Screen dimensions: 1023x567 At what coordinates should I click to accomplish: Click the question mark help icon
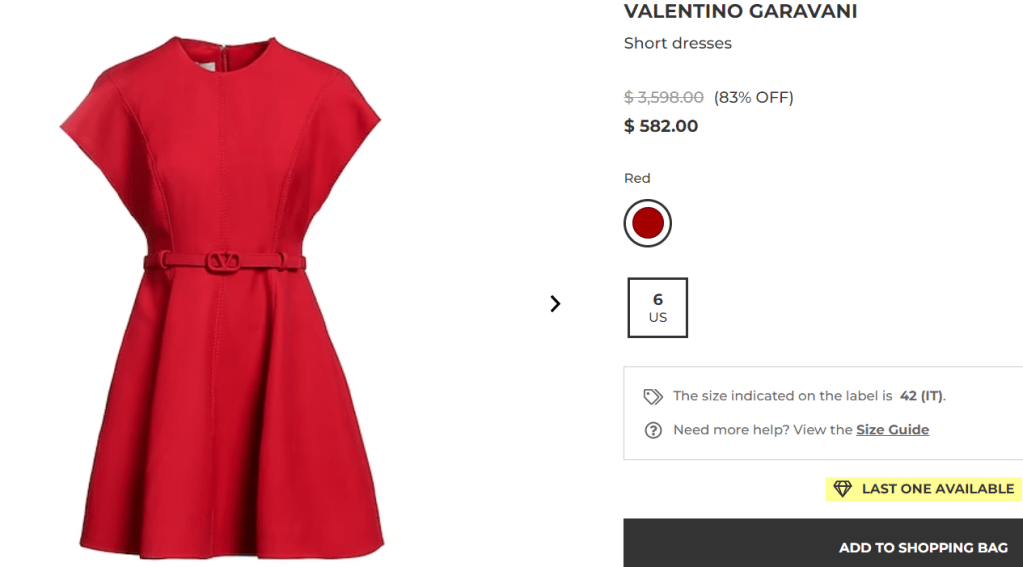pos(653,430)
